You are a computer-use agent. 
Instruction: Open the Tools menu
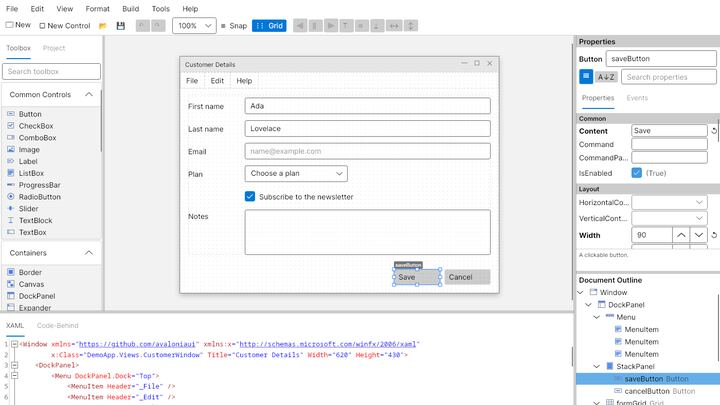[x=161, y=9]
